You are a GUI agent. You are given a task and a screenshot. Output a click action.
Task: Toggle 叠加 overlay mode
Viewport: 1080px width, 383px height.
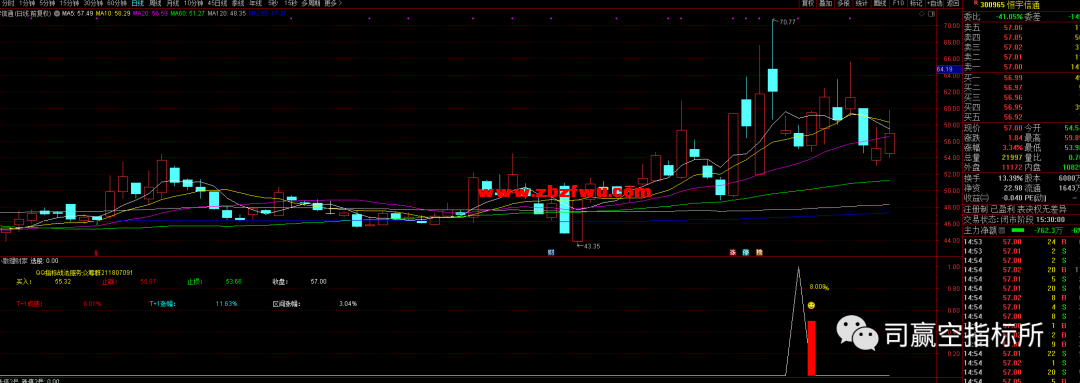825,3
